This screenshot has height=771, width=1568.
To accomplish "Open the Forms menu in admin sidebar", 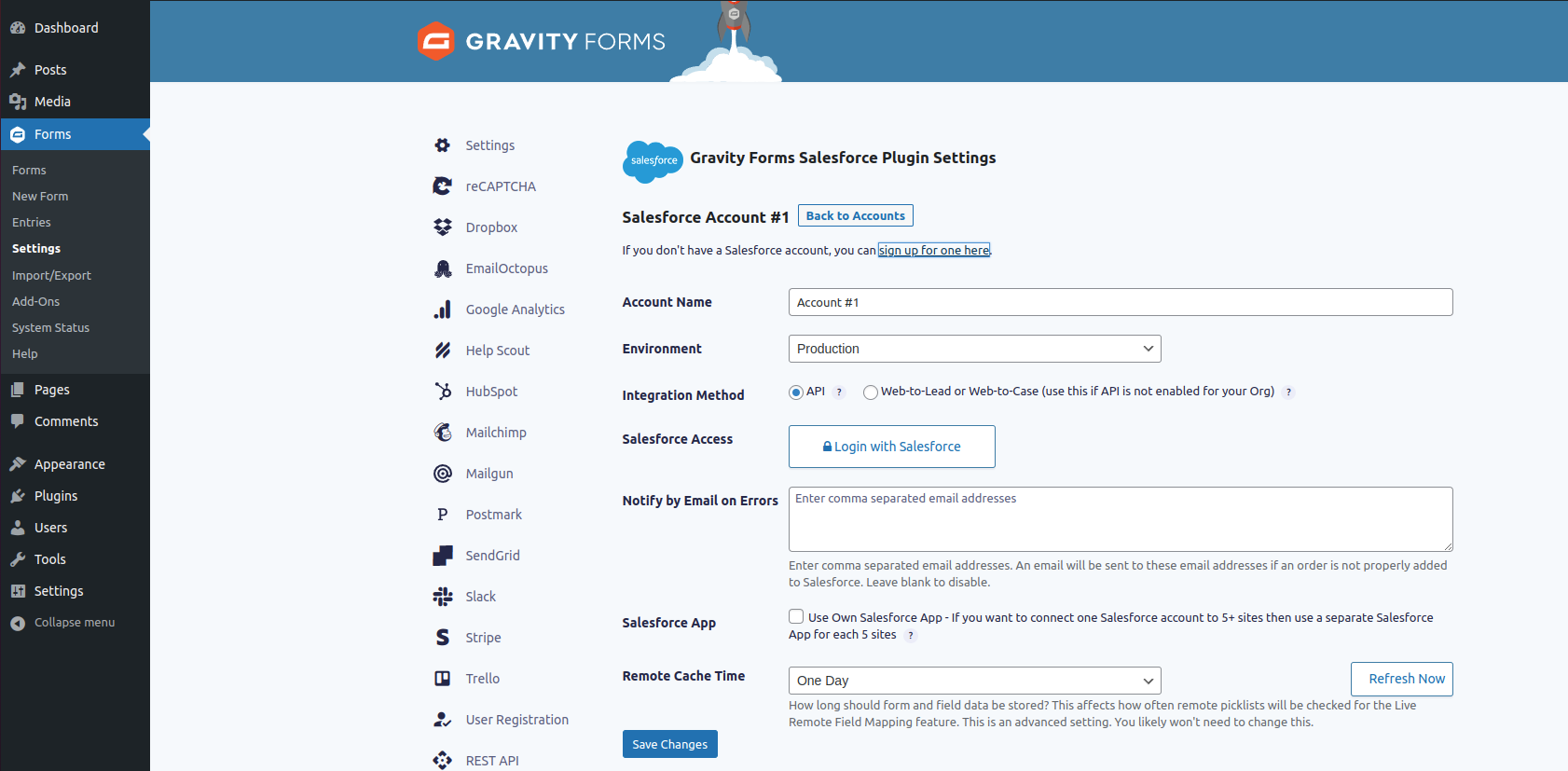I will tap(75, 134).
